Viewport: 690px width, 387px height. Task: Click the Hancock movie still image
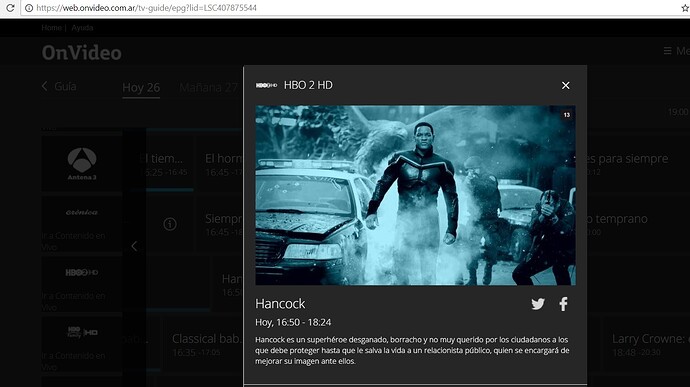coord(415,195)
